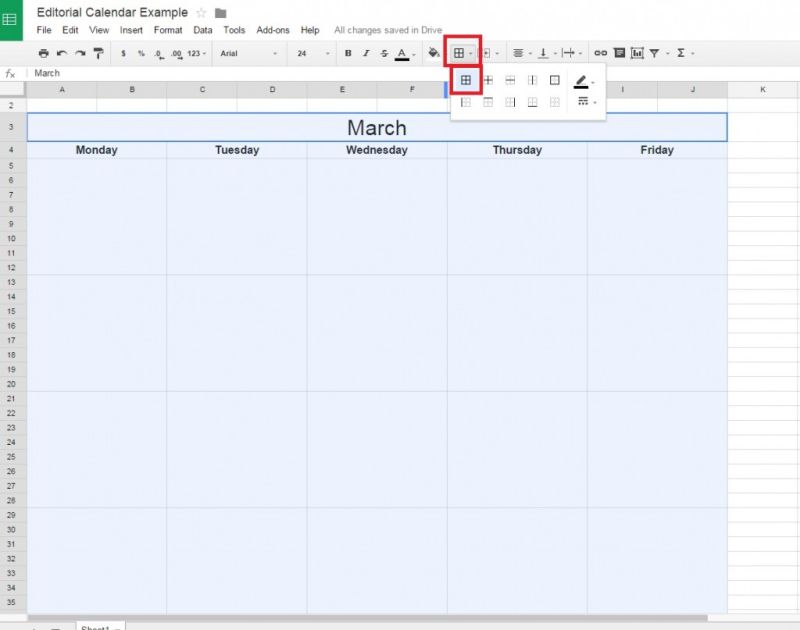
Task: Switch to the Sheet1 tab
Action: pos(98,626)
